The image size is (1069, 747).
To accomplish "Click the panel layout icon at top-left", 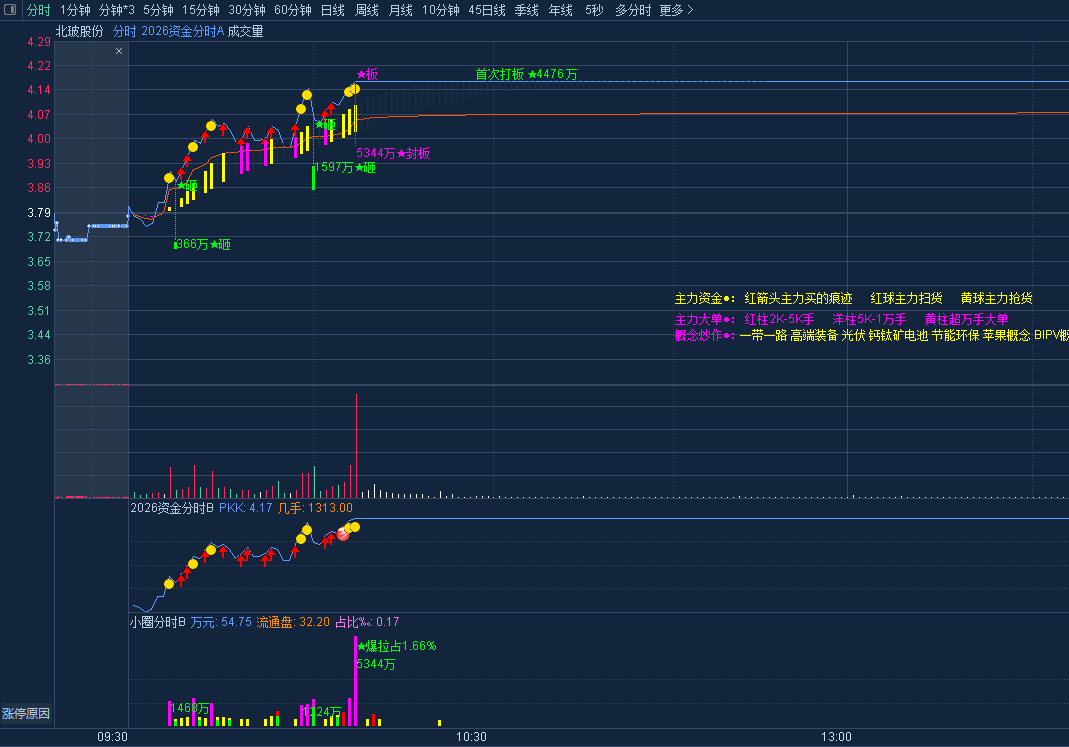I will pos(10,10).
